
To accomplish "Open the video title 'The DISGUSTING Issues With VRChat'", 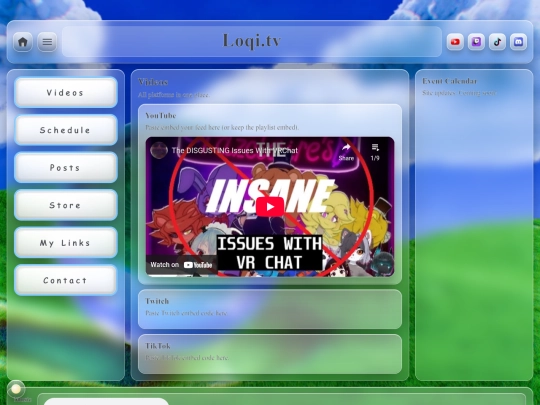I will (x=235, y=150).
